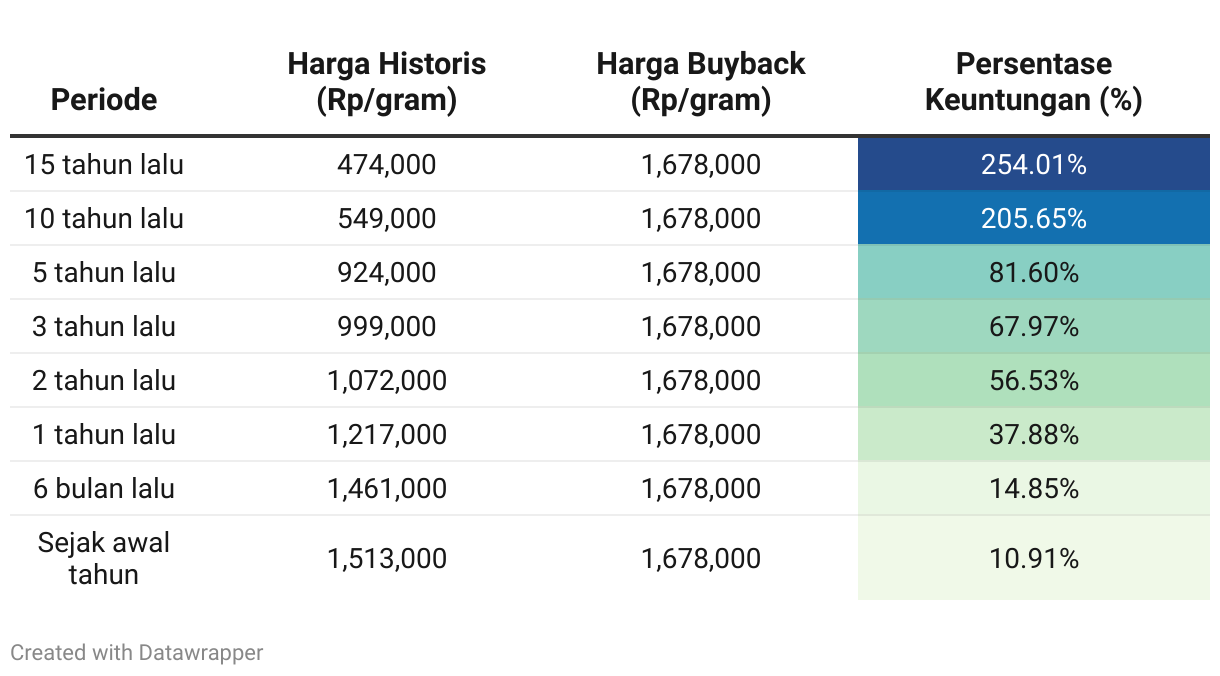Select the 15 tahun lalu row label
Viewport: 1220px width, 676px height.
coord(104,164)
